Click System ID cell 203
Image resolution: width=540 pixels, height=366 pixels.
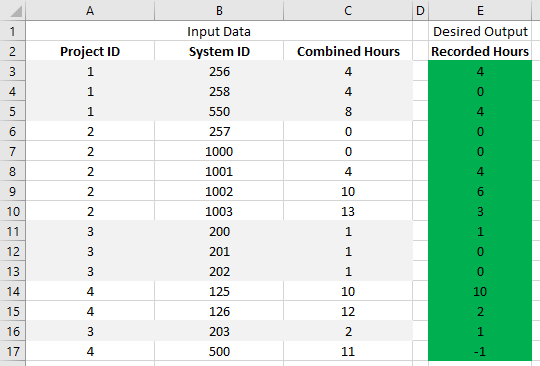(x=219, y=331)
